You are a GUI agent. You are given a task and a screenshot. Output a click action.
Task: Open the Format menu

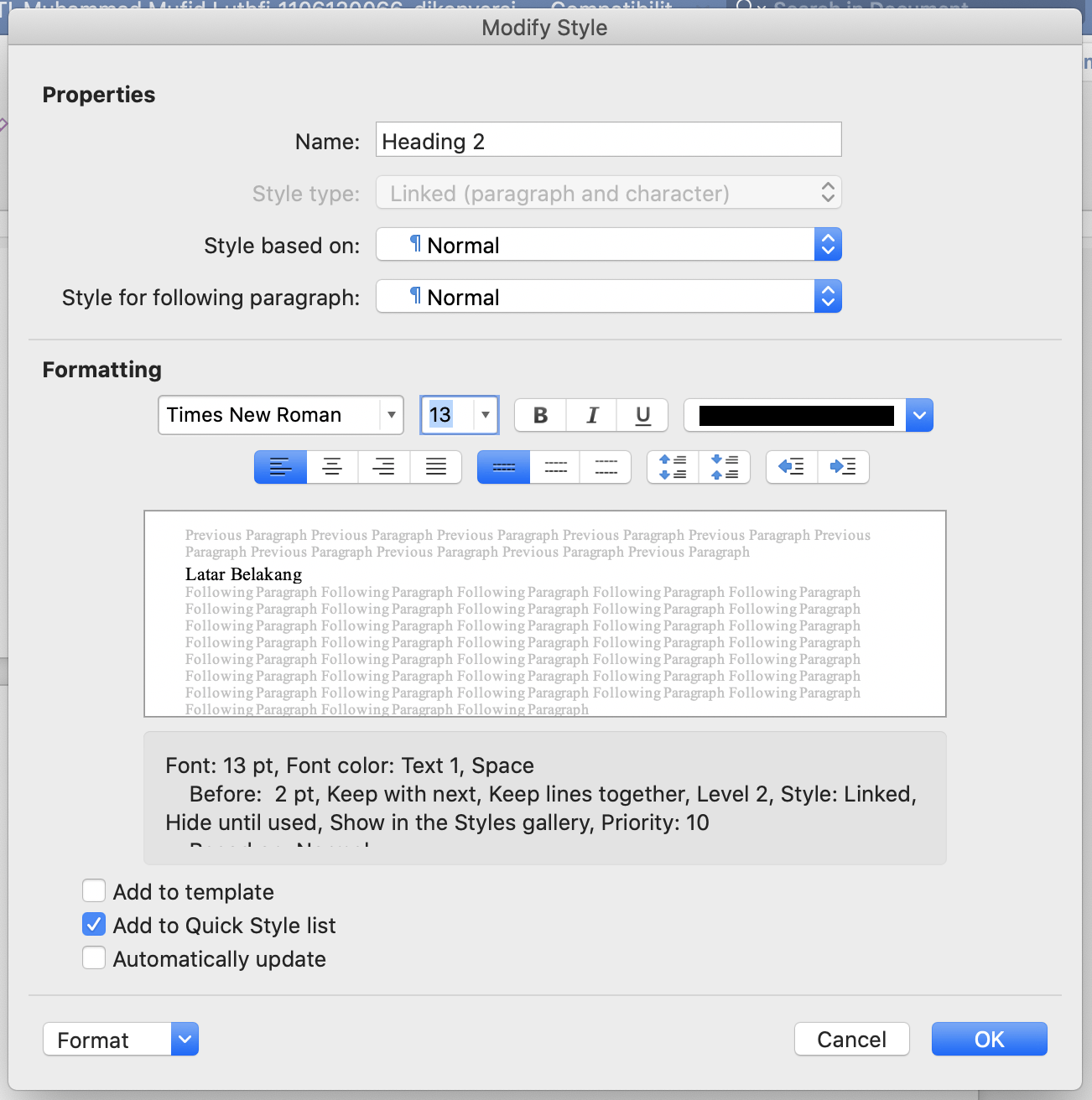[x=120, y=1039]
